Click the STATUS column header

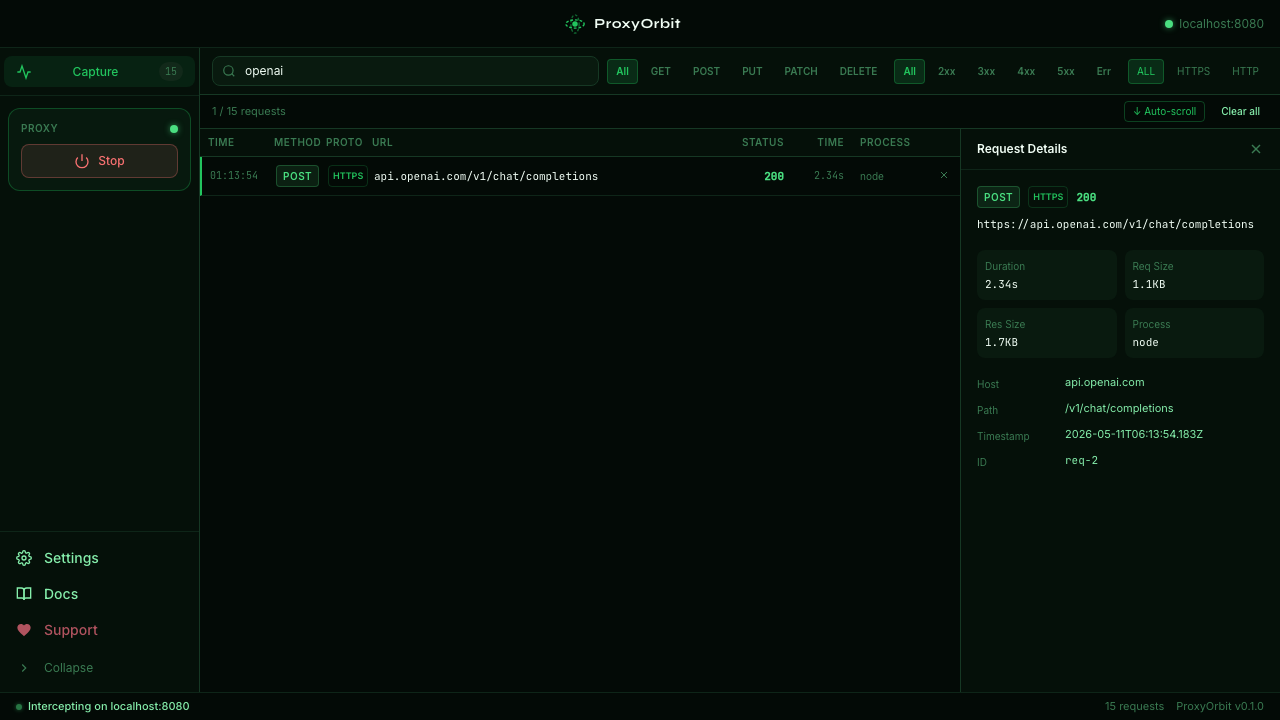click(763, 143)
